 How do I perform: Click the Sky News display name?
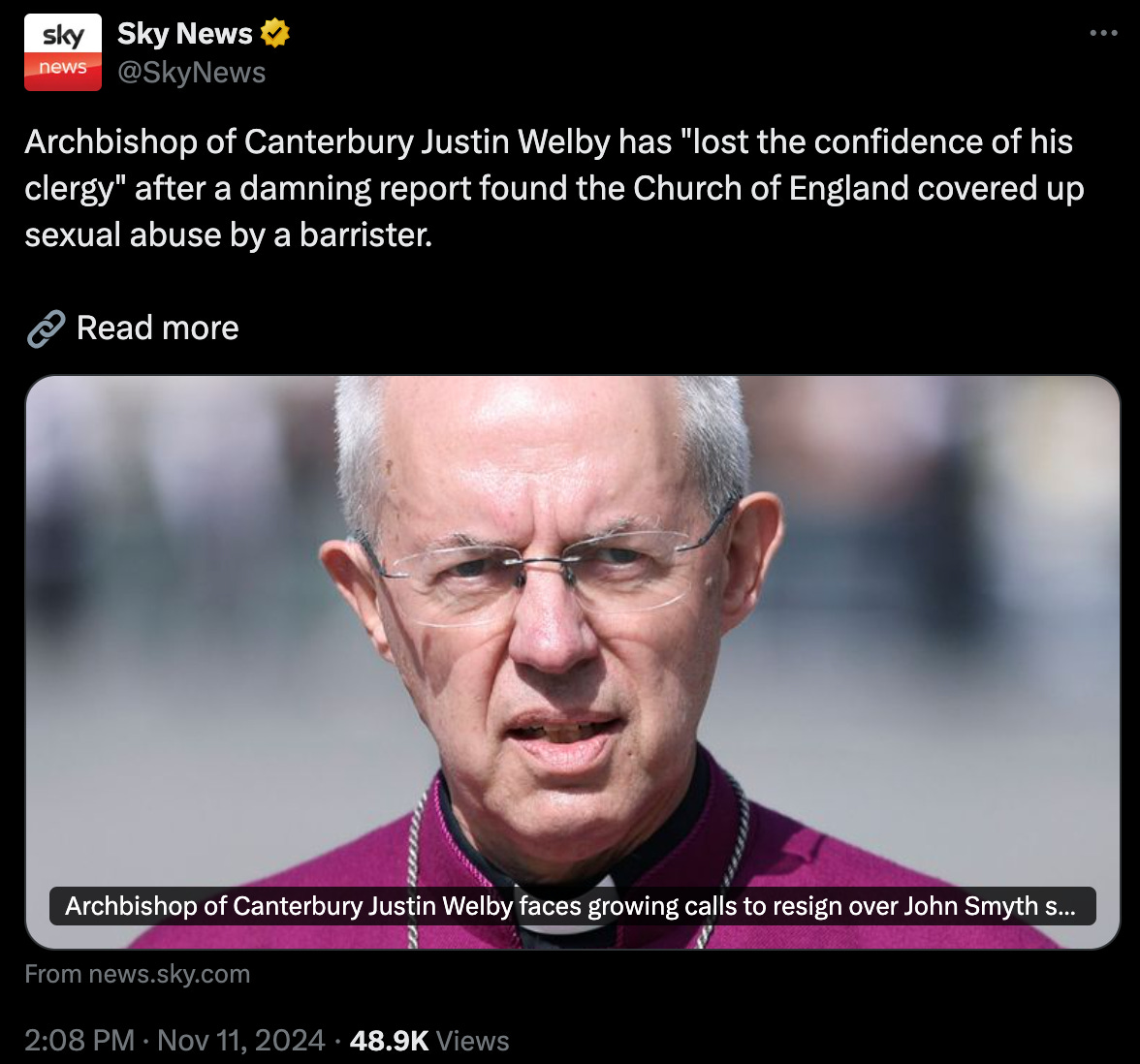tap(184, 33)
